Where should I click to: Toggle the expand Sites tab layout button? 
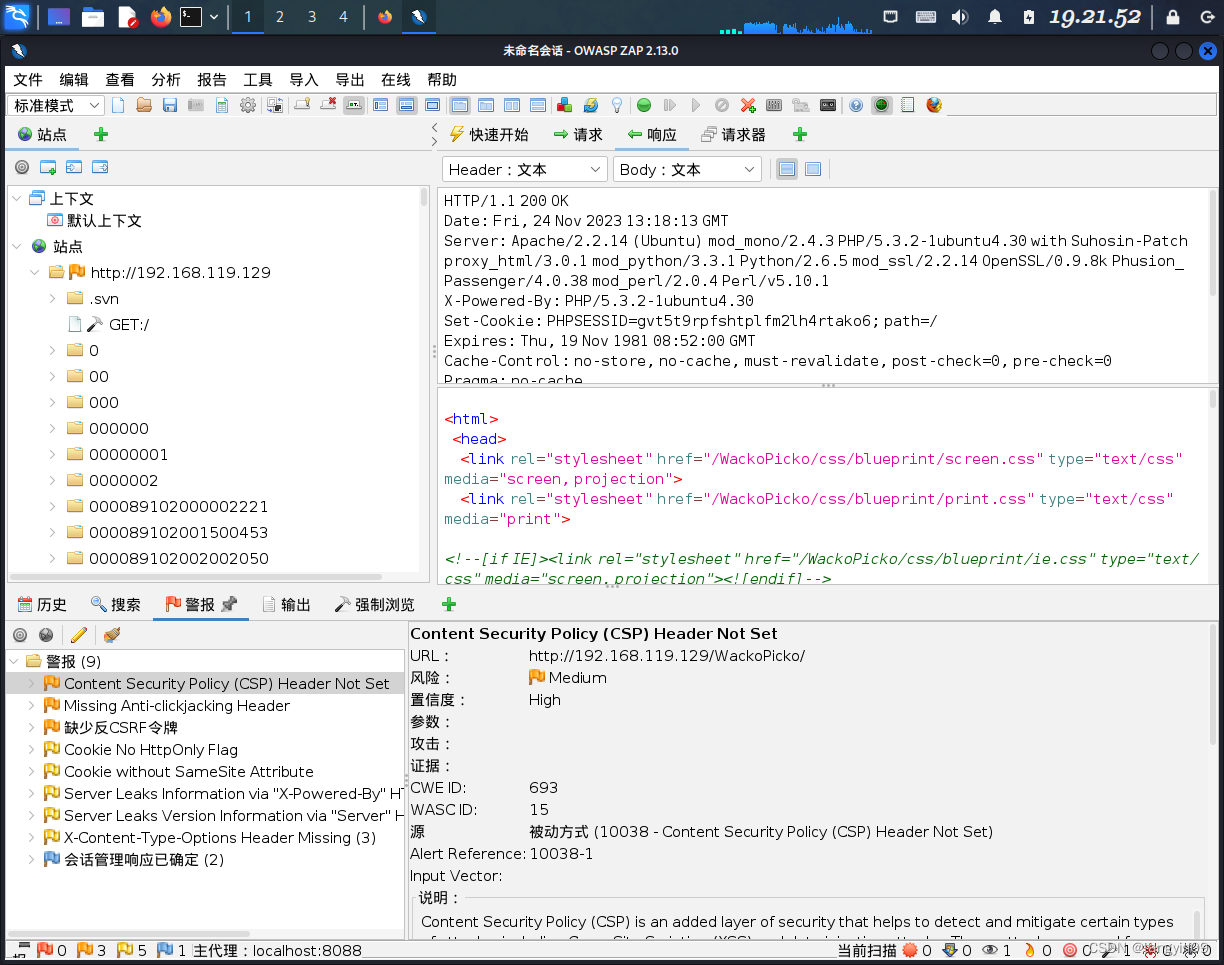380,105
